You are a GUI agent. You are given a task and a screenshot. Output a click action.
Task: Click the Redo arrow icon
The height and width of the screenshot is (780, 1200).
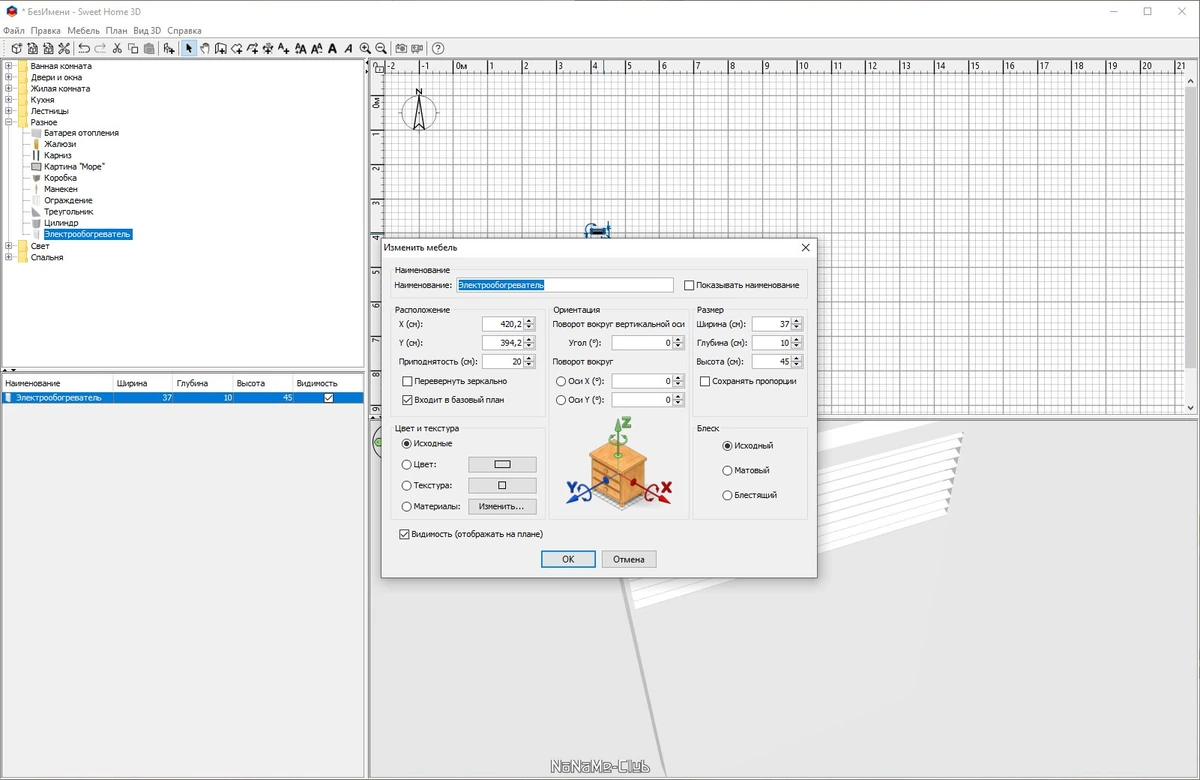(x=100, y=48)
